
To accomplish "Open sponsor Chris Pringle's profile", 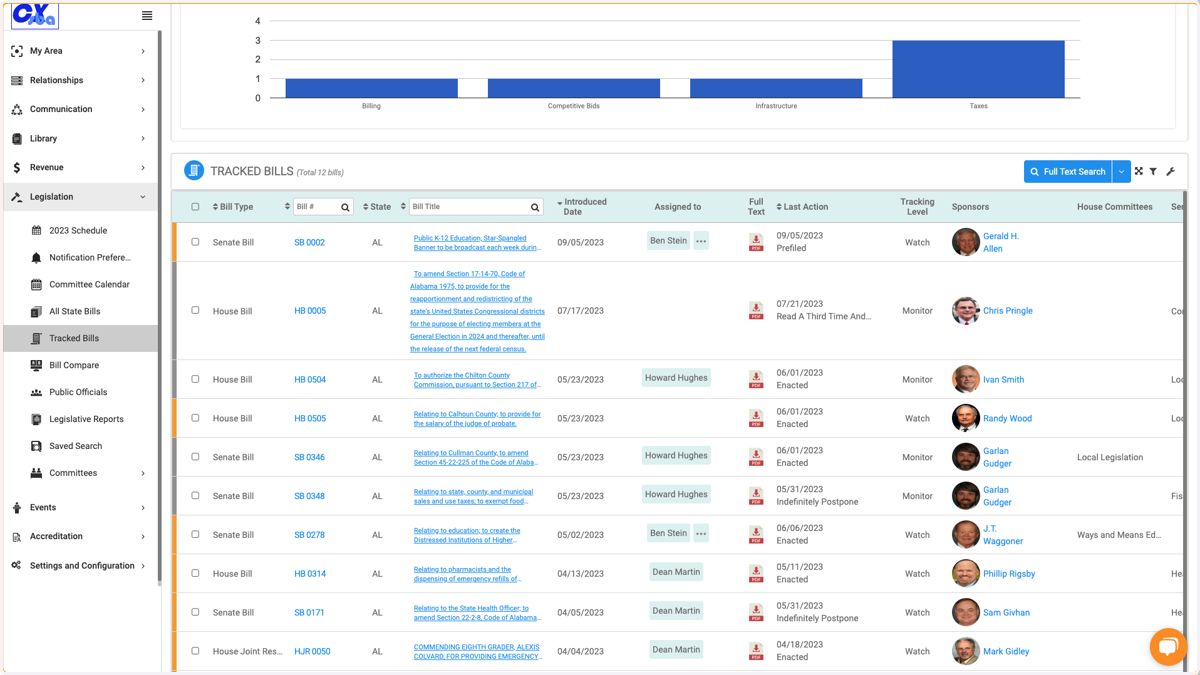I will (1007, 311).
